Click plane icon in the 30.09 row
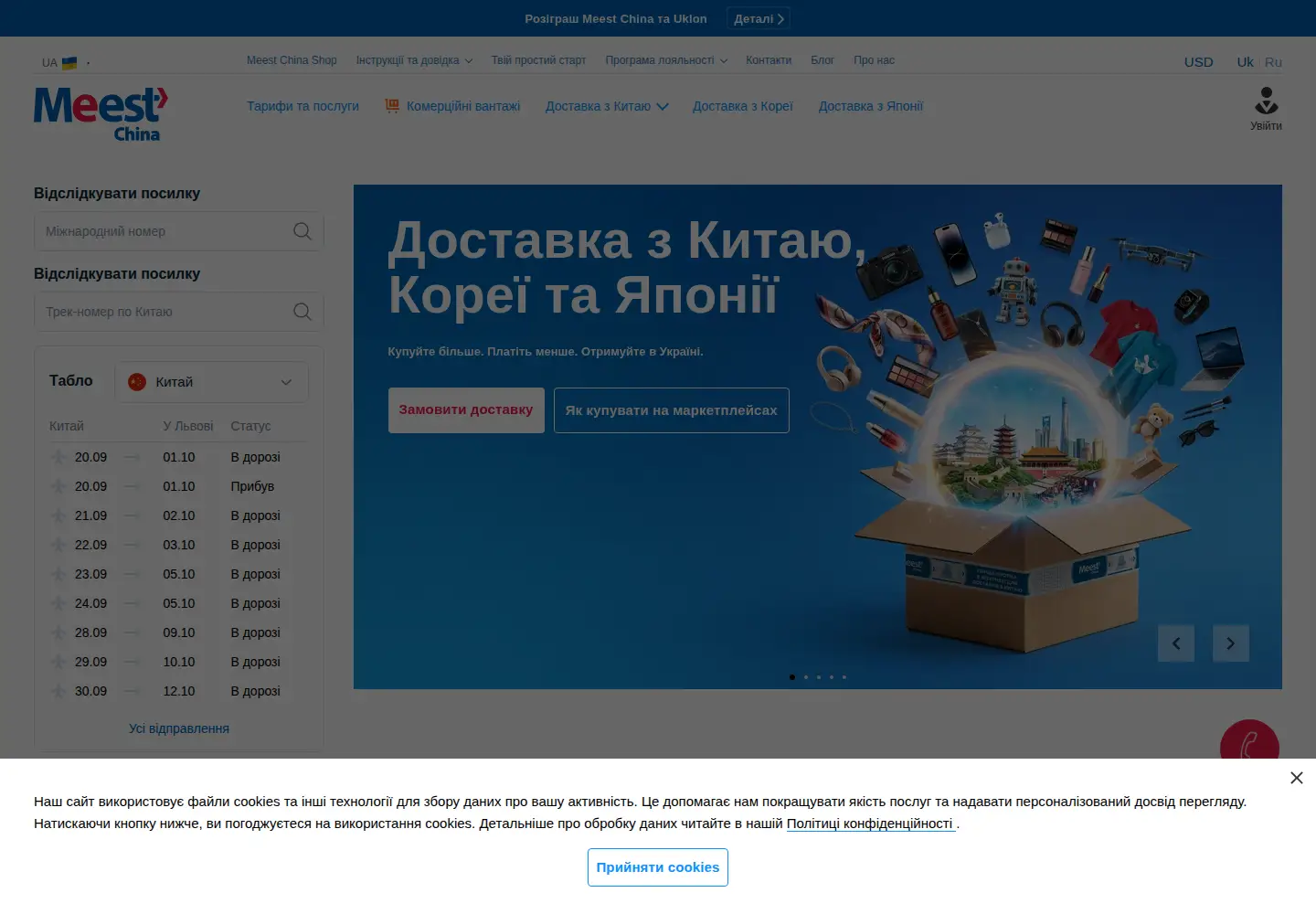 [58, 691]
